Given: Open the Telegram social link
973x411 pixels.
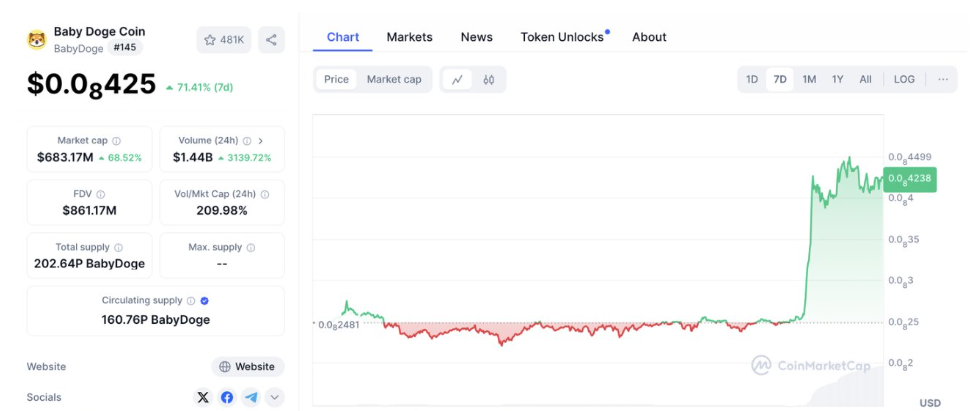Looking at the screenshot, I should (250, 397).
